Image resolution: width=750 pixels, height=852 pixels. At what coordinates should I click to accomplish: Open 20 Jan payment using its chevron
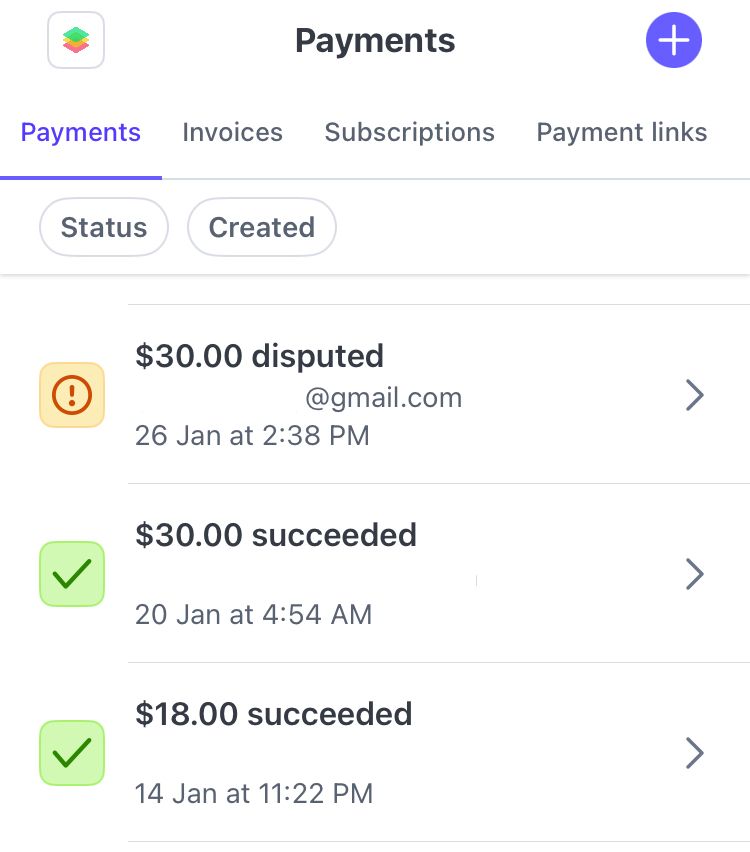pos(695,574)
